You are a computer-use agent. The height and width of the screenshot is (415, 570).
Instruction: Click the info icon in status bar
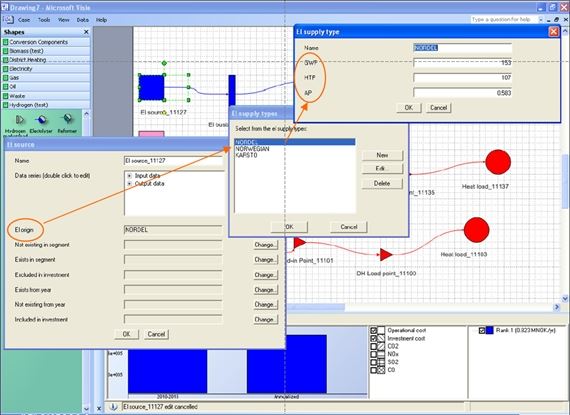[x=113, y=407]
